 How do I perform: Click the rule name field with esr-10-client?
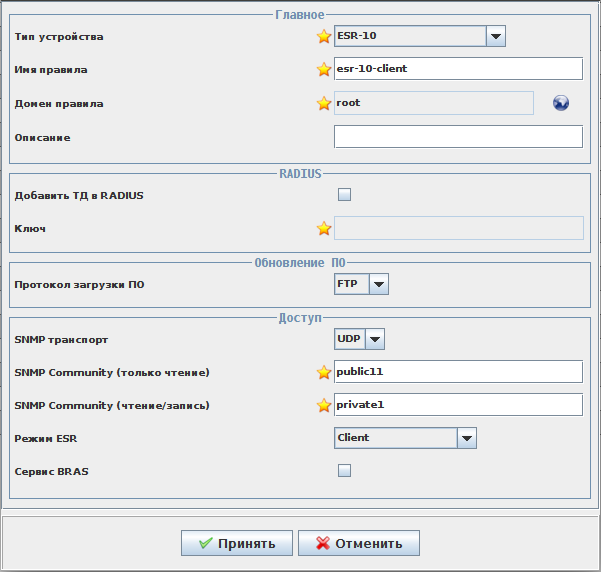coord(458,69)
